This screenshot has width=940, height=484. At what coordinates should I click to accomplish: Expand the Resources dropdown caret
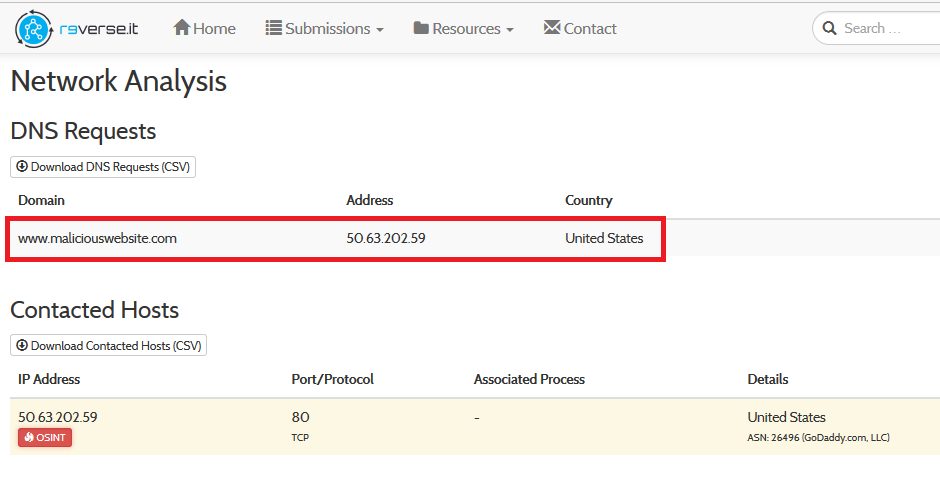coord(510,30)
